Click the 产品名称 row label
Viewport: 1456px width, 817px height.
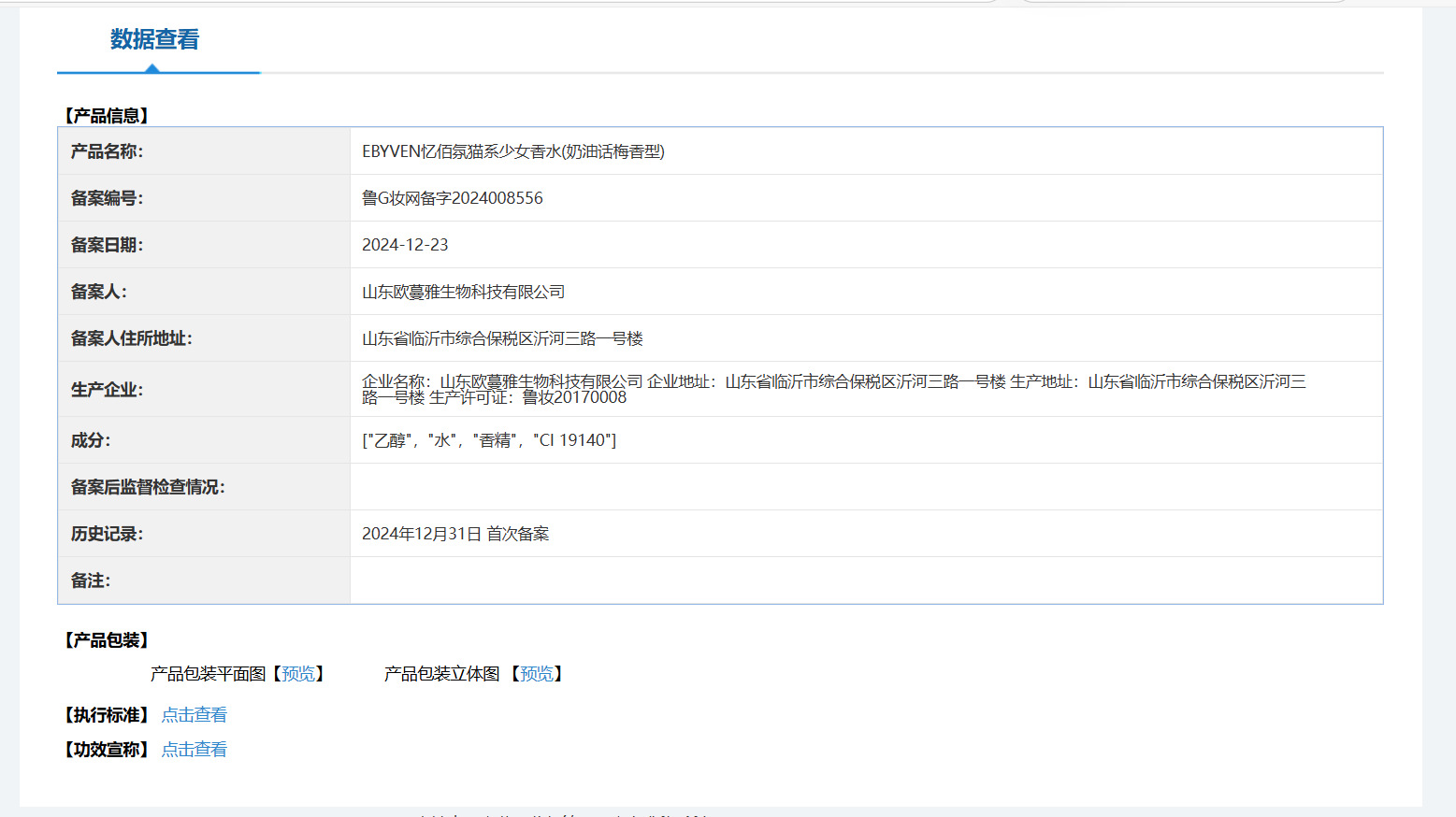tap(108, 151)
